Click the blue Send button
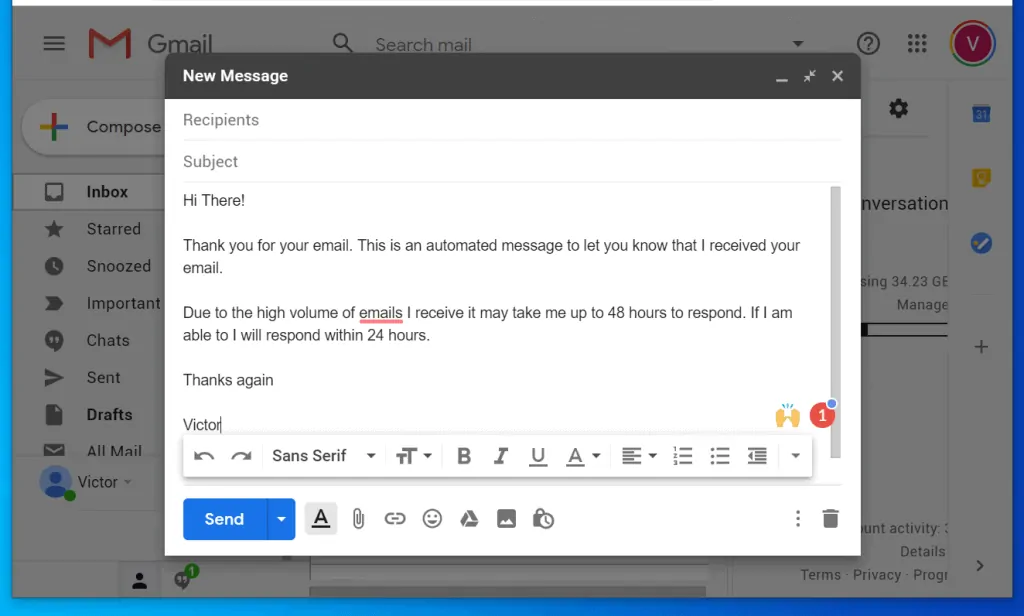Screen dimensions: 1024x616 pos(224,519)
